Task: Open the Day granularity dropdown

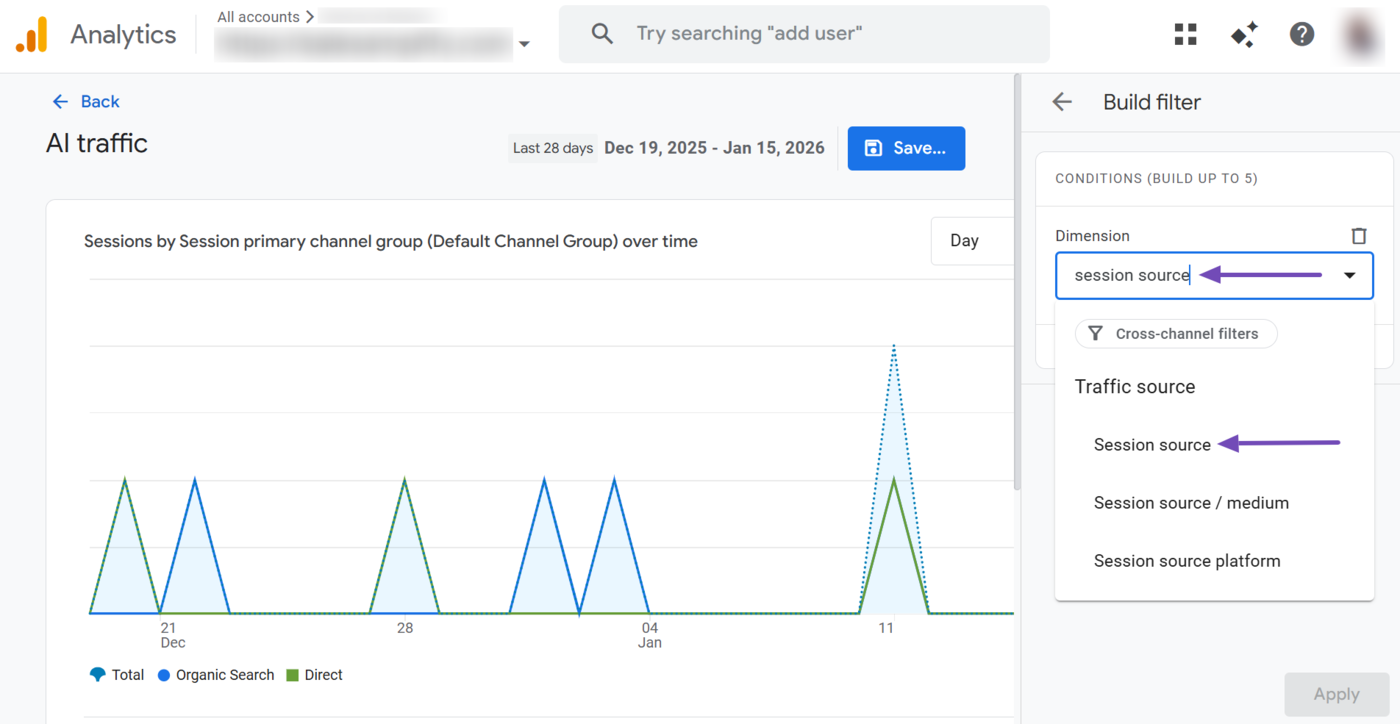Action: (966, 241)
